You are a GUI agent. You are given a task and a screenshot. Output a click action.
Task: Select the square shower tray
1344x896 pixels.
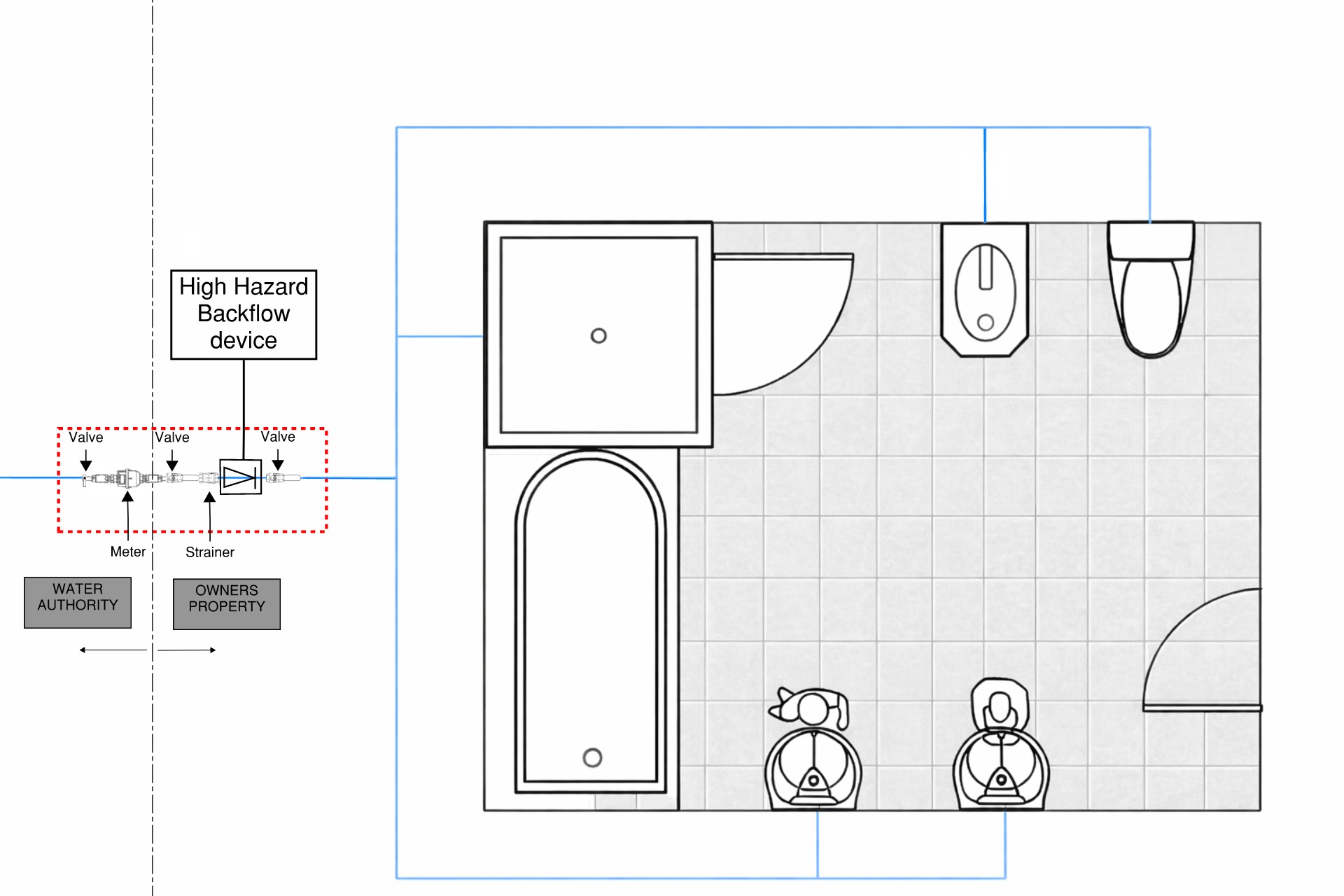click(598, 335)
